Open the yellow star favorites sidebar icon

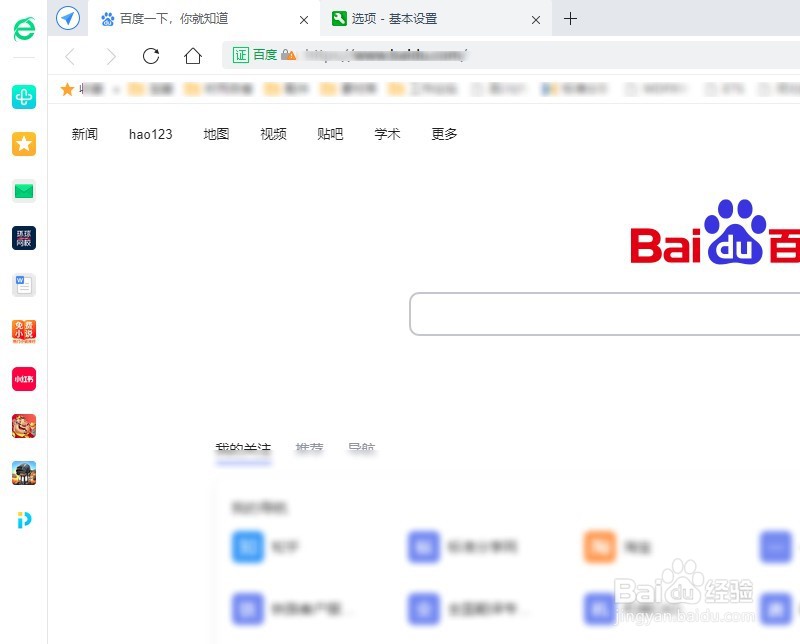24,144
